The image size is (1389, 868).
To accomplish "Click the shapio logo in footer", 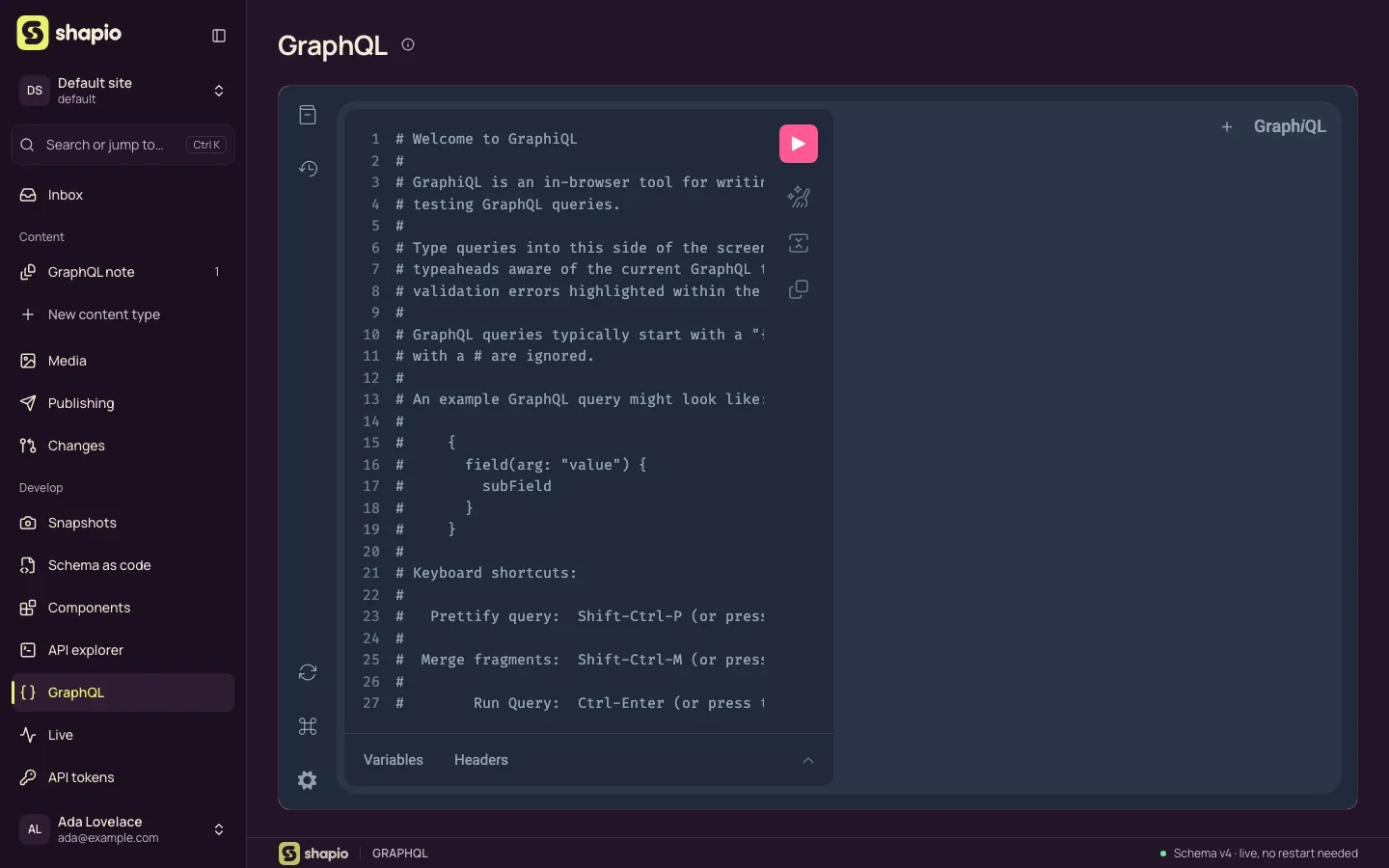I will point(313,854).
